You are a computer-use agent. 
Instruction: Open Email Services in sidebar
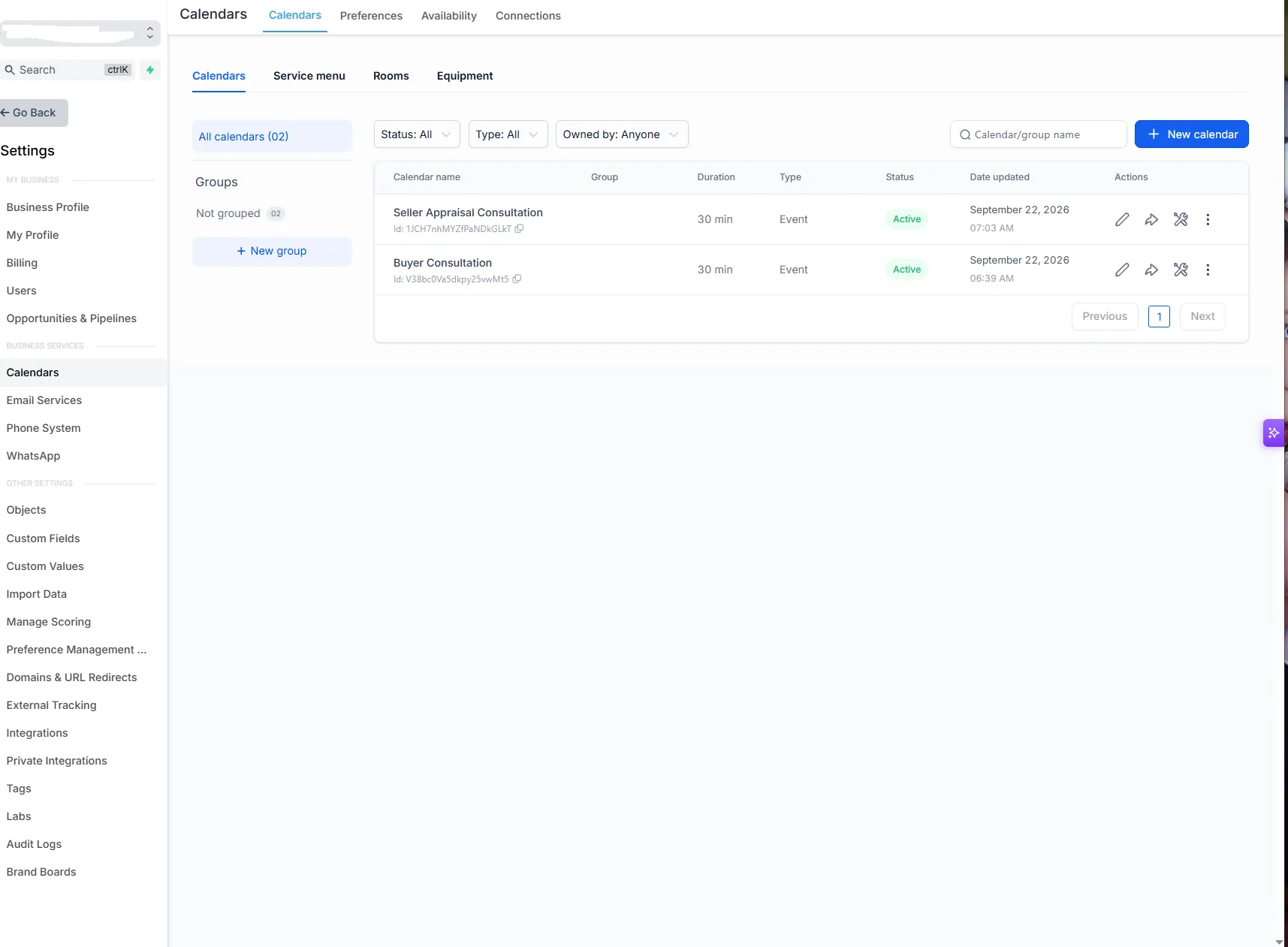click(44, 400)
